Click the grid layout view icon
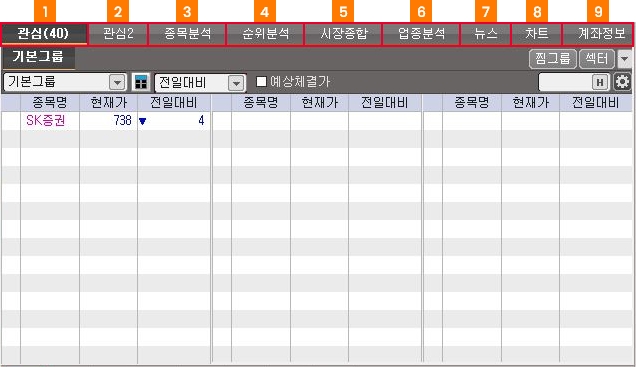Image resolution: width=636 pixels, height=367 pixels. click(x=141, y=82)
